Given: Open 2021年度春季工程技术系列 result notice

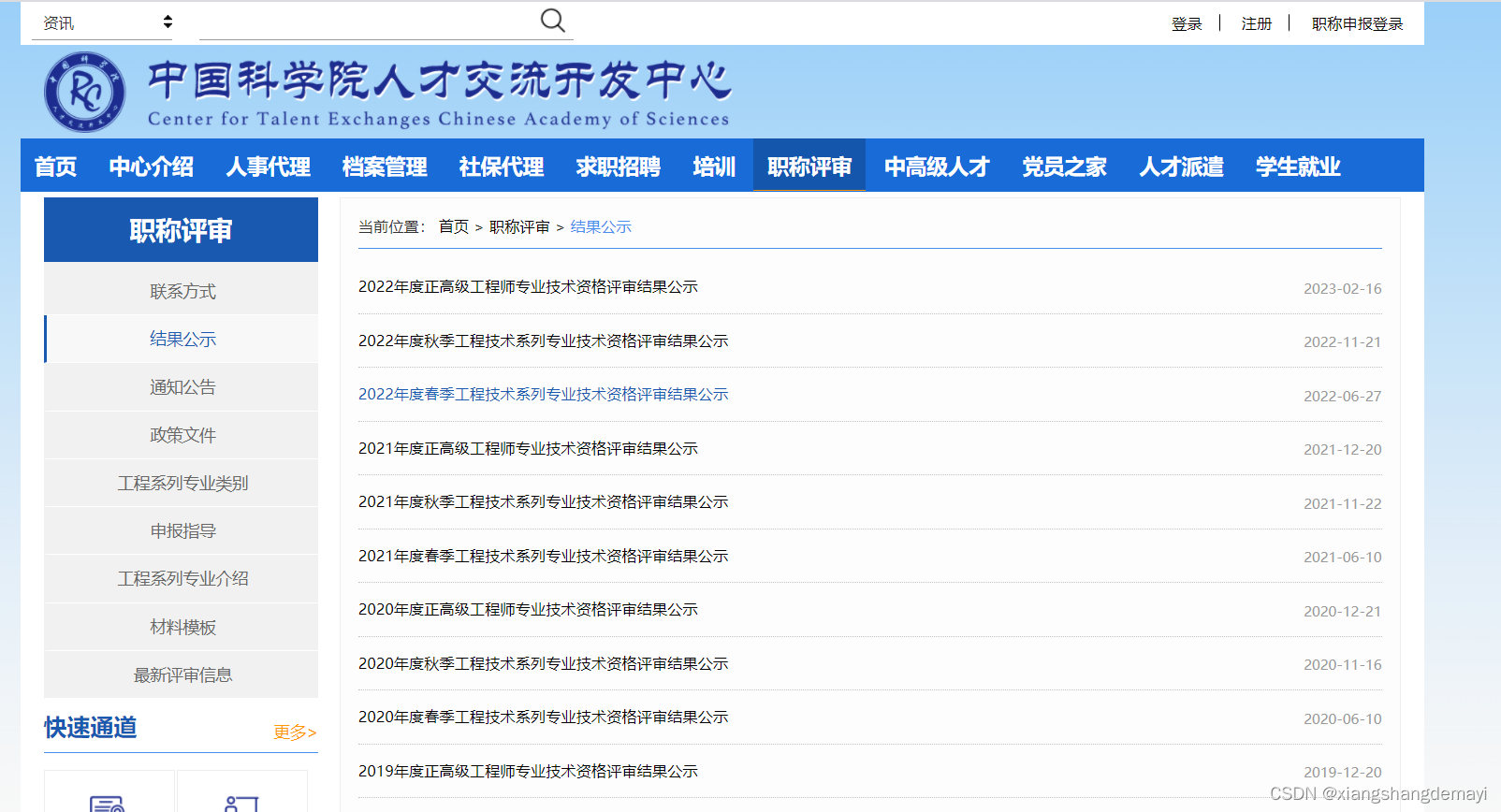Looking at the screenshot, I should pos(543,557).
